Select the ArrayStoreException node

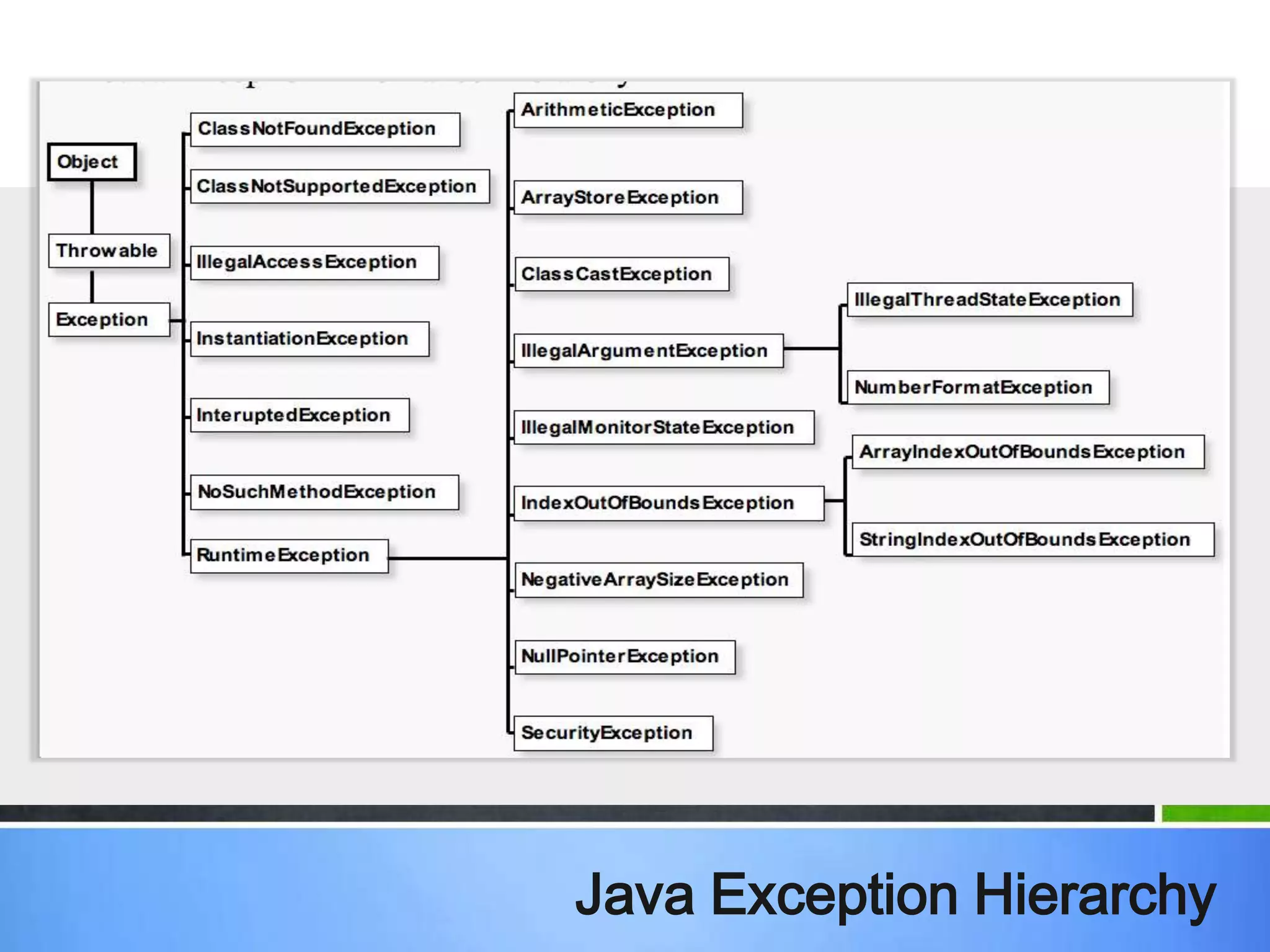click(628, 198)
